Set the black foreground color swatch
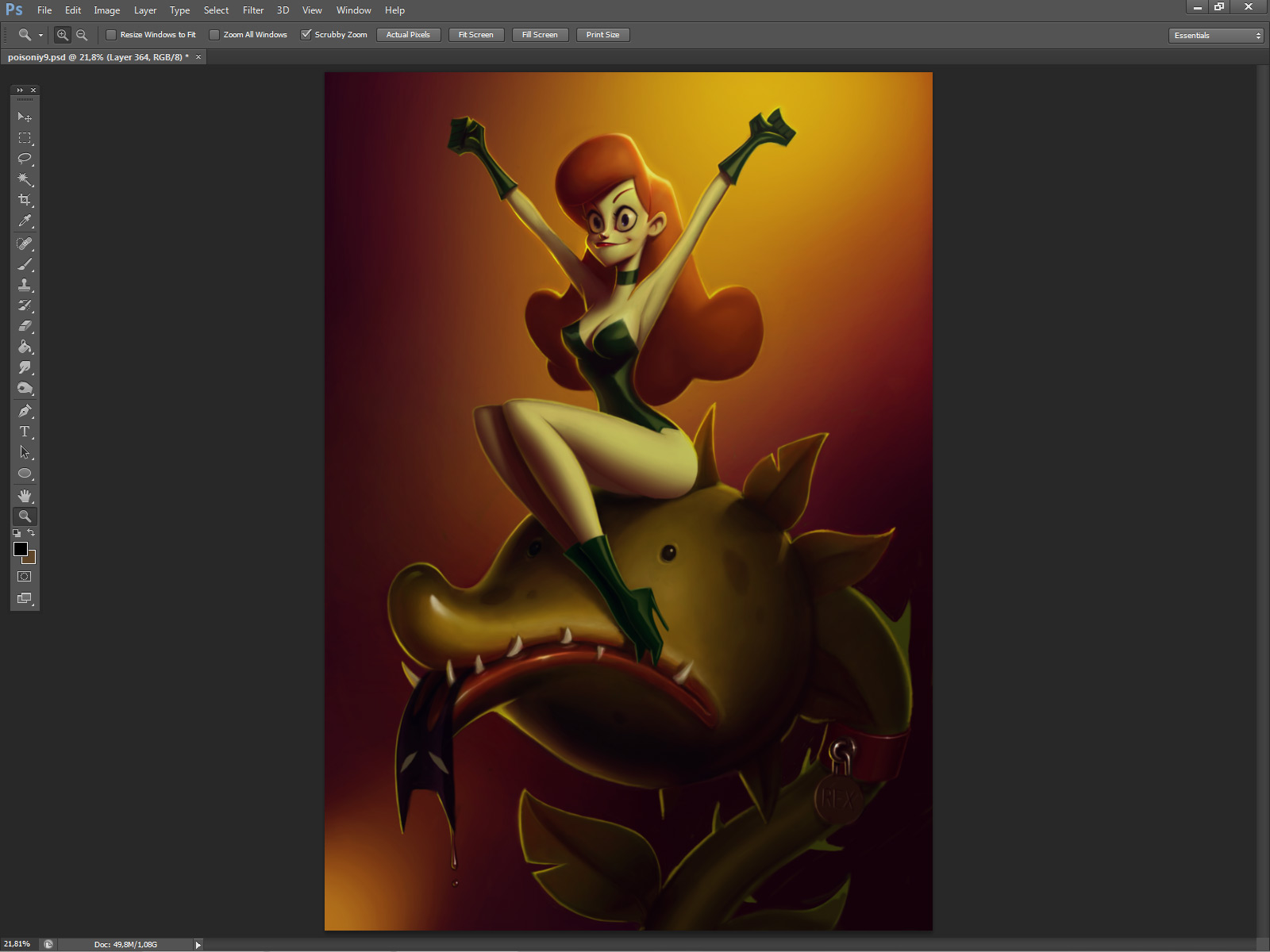Viewport: 1270px width, 952px height. point(21,549)
